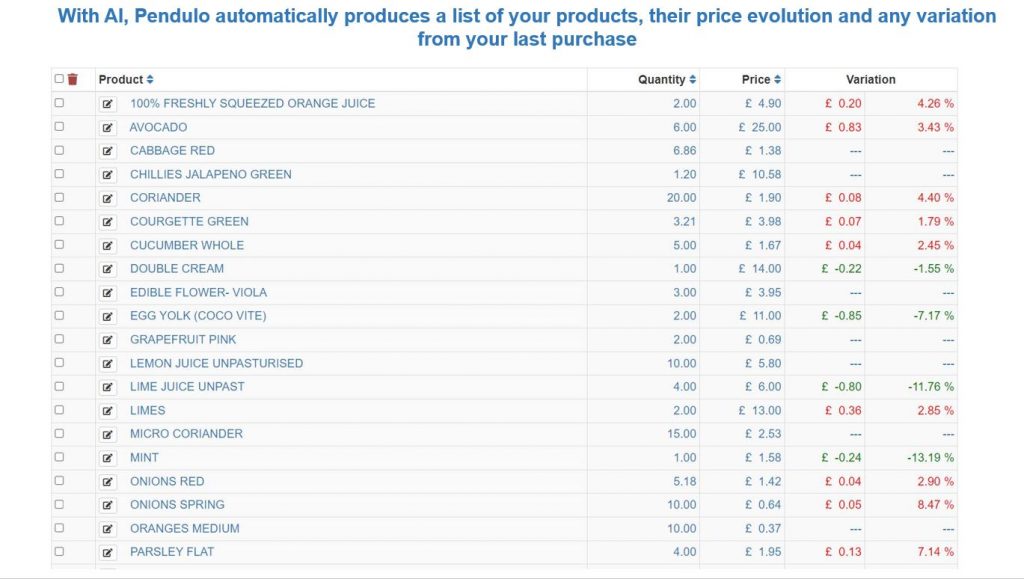Select the Courgette Green row checkbox
The image size is (1024, 579).
[59, 221]
